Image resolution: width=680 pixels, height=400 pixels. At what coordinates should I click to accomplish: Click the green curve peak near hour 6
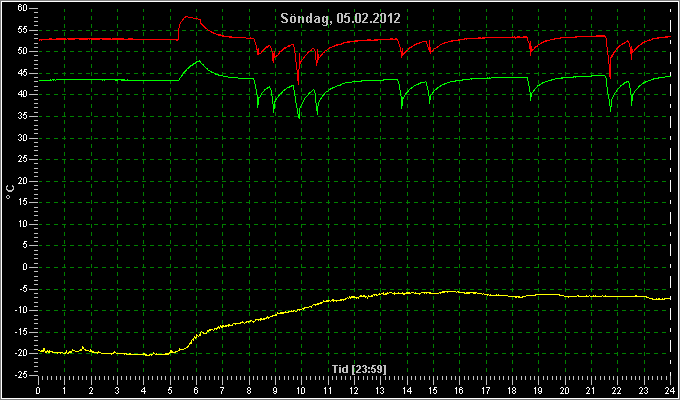tap(198, 61)
